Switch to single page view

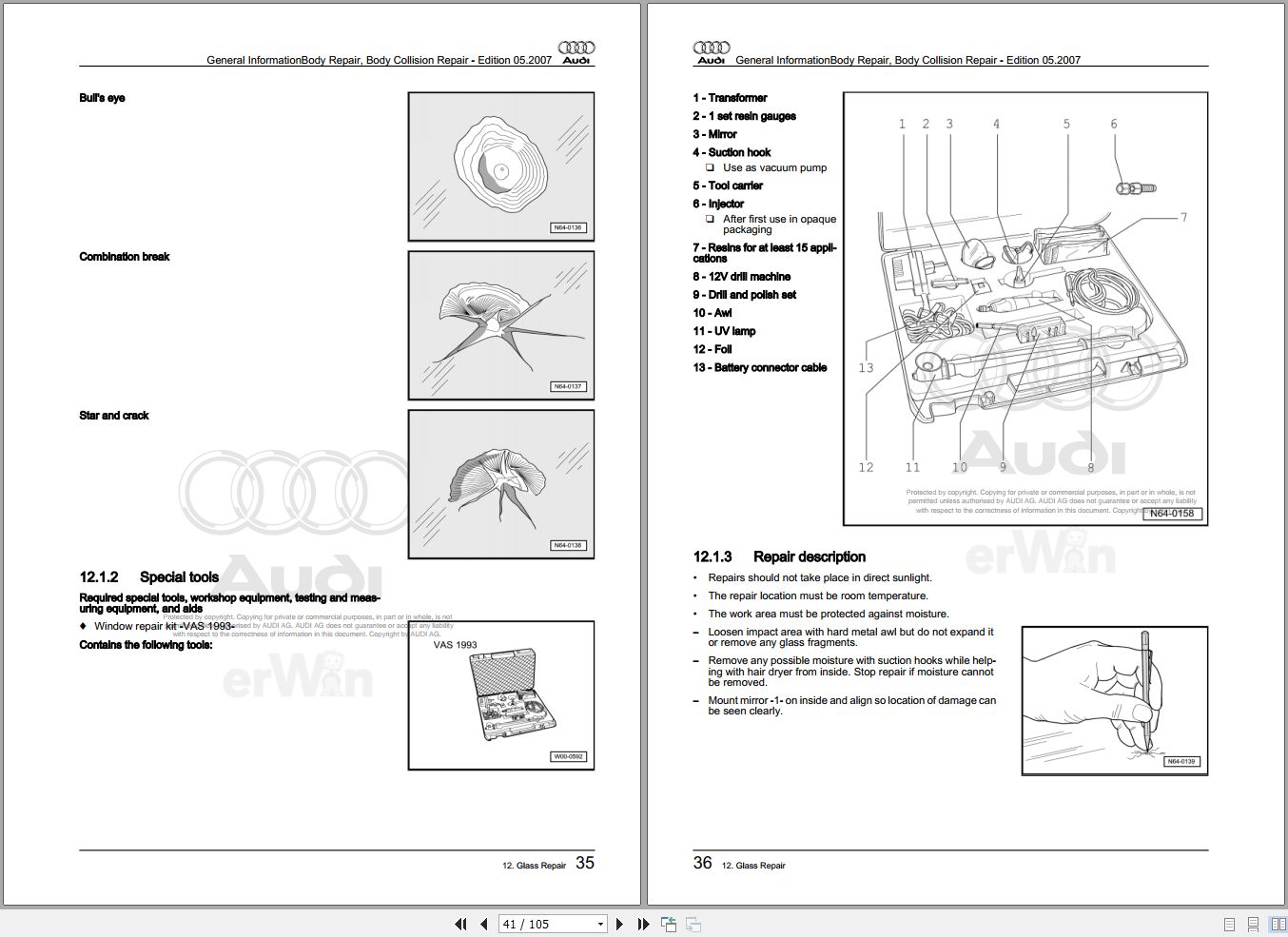[1229, 924]
